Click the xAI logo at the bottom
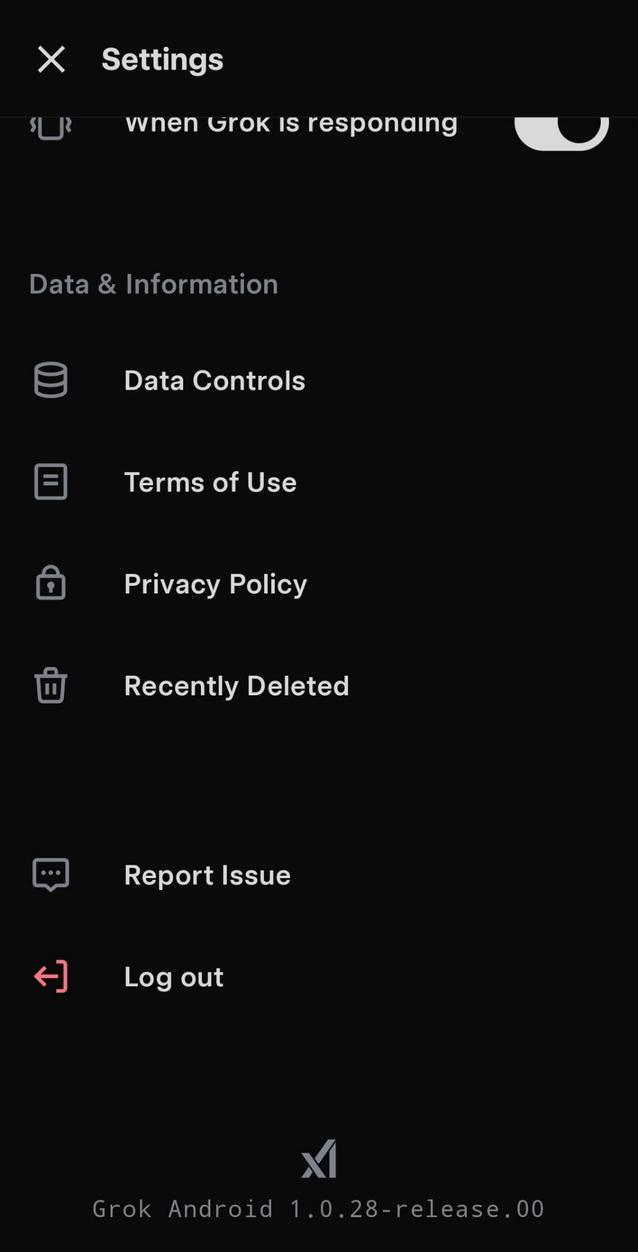The height and width of the screenshot is (1252, 638). point(318,1158)
